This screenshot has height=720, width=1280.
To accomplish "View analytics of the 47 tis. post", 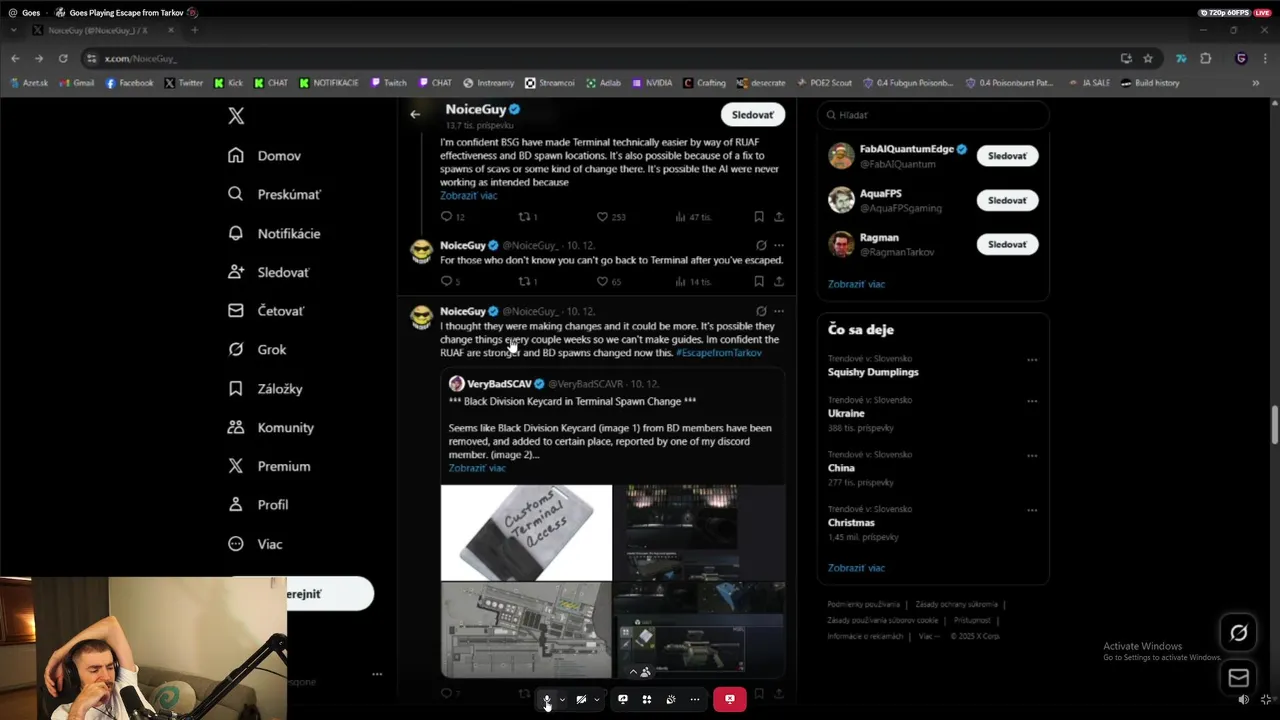I will [693, 217].
